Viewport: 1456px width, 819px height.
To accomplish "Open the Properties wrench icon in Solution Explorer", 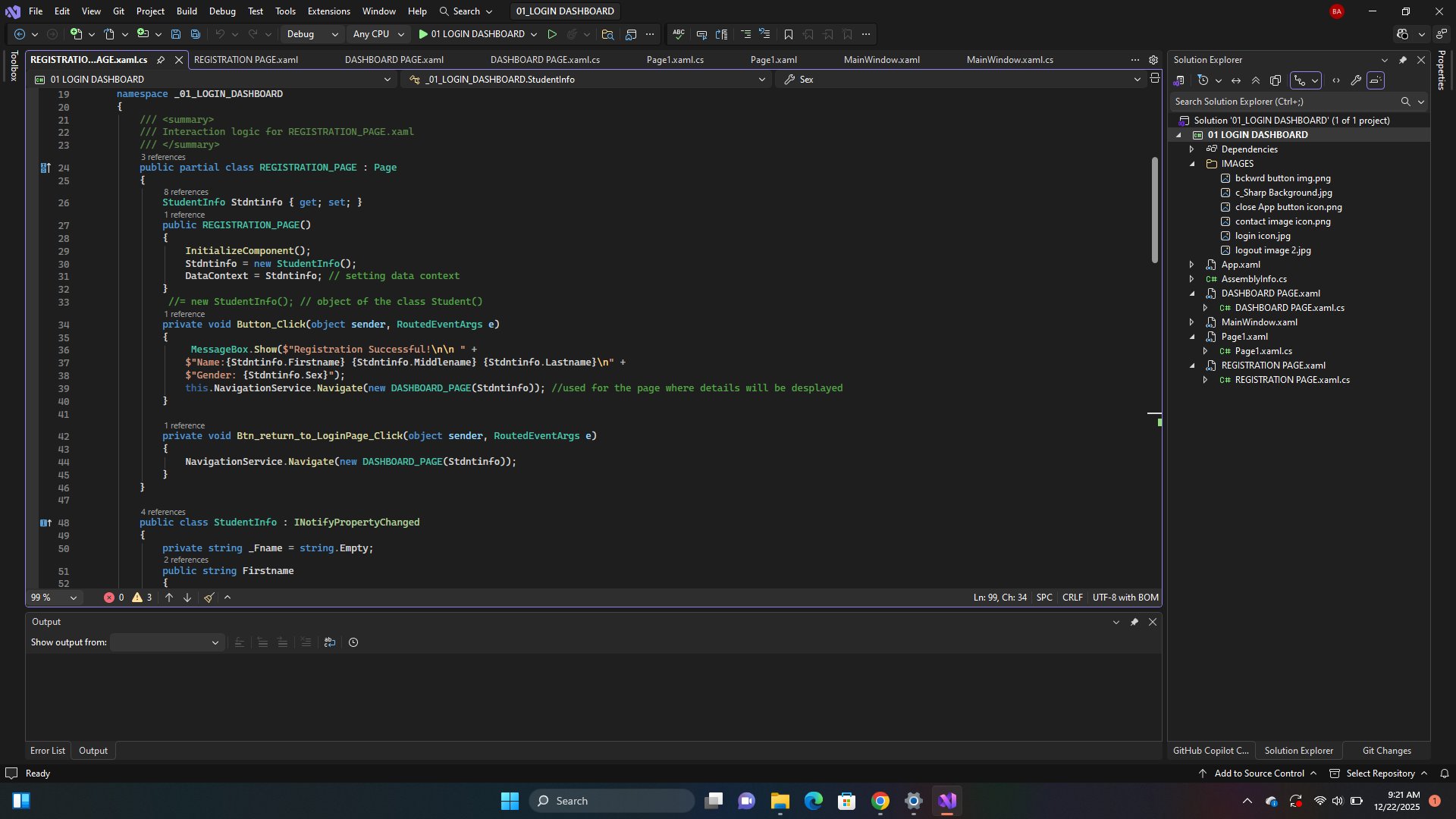I will tap(1356, 80).
